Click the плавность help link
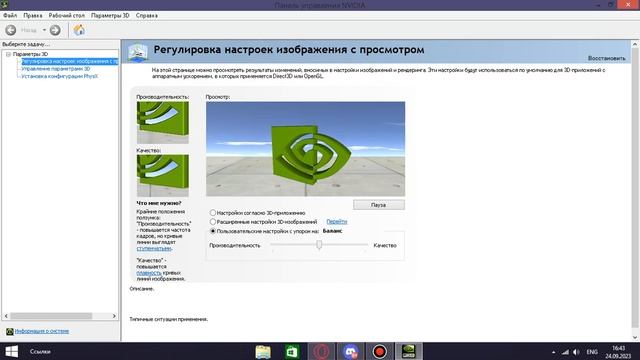 (x=149, y=273)
